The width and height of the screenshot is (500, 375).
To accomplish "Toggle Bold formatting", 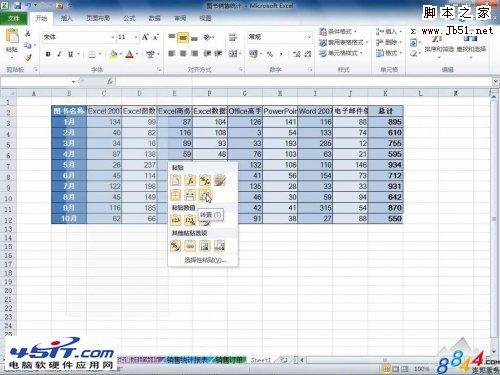I will 48,54.
